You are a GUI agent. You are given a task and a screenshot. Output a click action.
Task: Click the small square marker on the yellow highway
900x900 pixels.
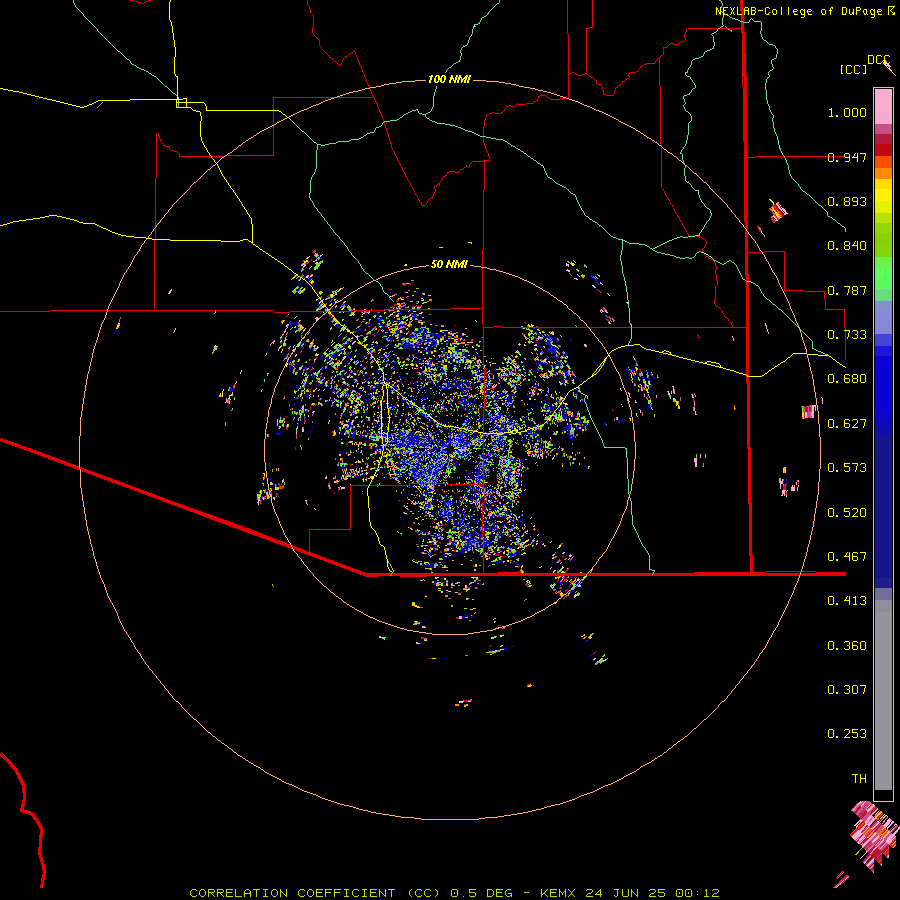point(181,103)
